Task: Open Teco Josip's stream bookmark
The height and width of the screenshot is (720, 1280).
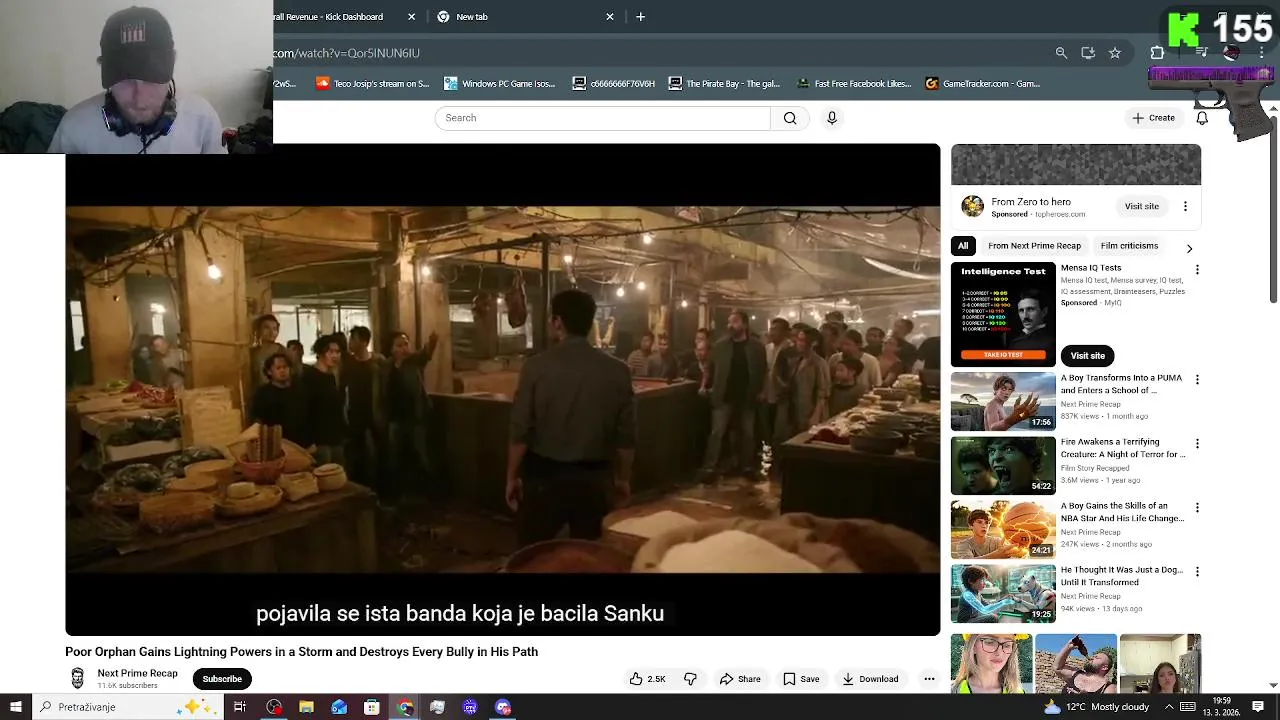Action: (x=372, y=84)
